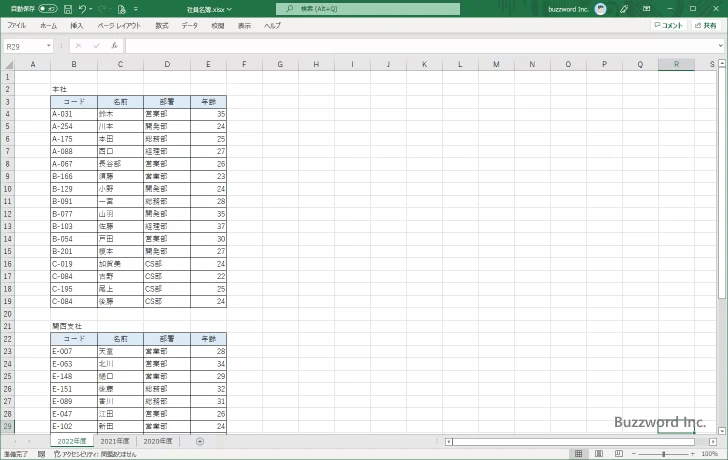Select column B header
Screen dimensions: 728x460
click(74, 65)
